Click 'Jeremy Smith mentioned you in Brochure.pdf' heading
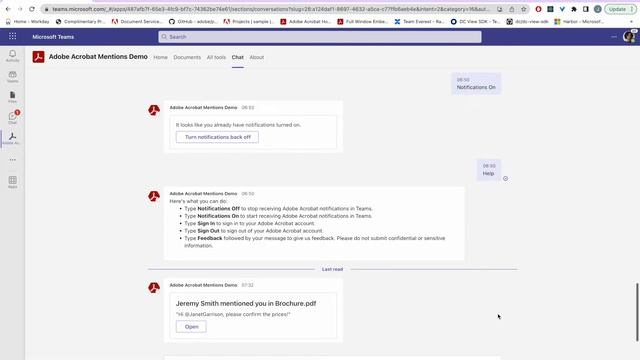 [x=246, y=303]
